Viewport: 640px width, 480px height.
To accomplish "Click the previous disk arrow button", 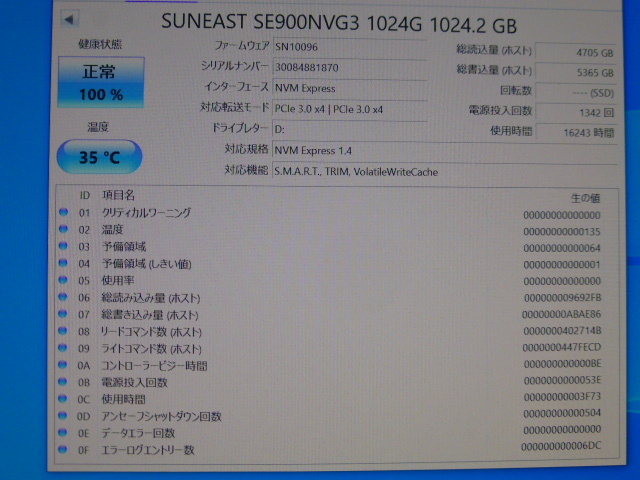I will click(x=69, y=19).
